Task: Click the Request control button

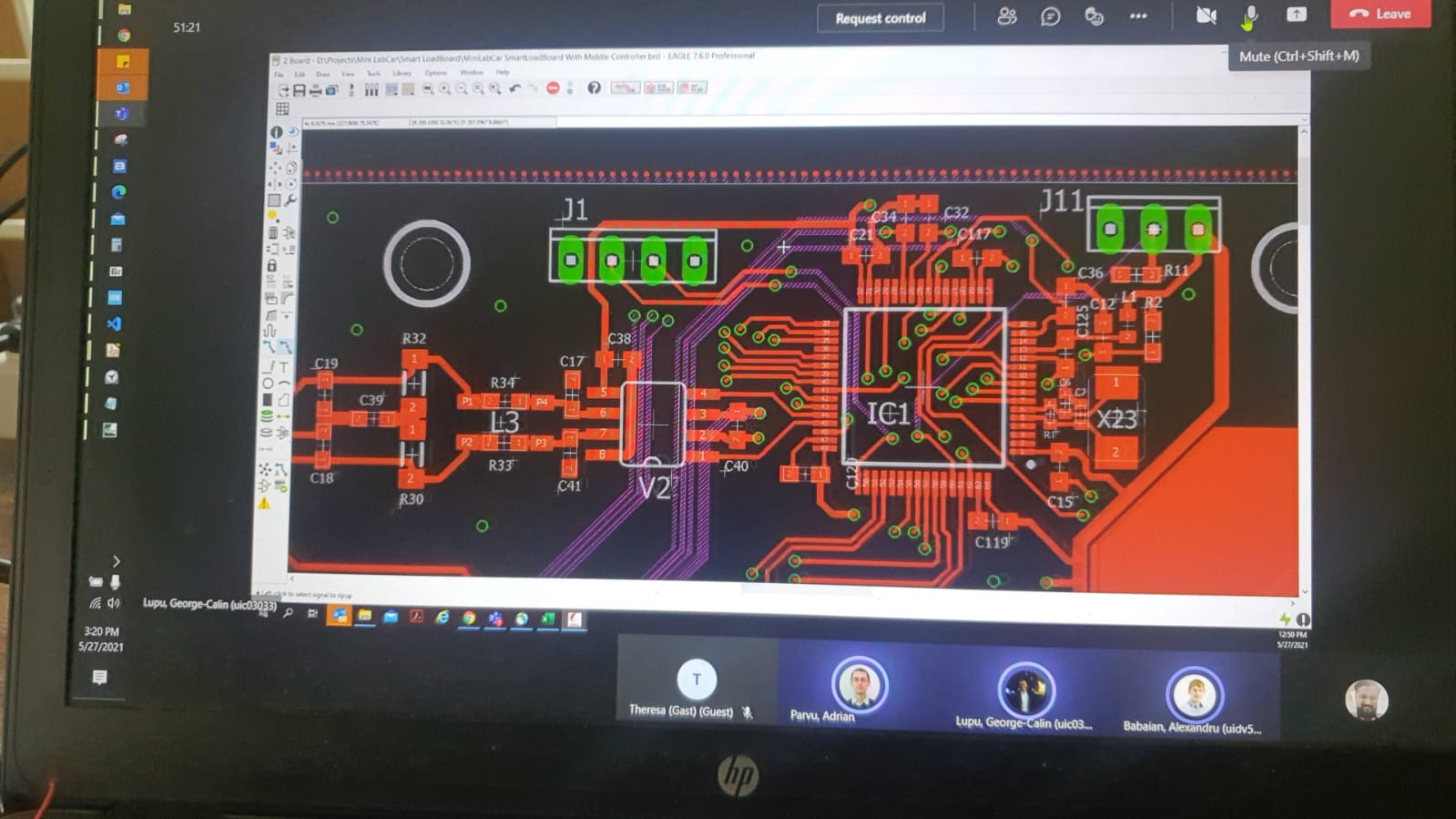Action: pos(880,18)
